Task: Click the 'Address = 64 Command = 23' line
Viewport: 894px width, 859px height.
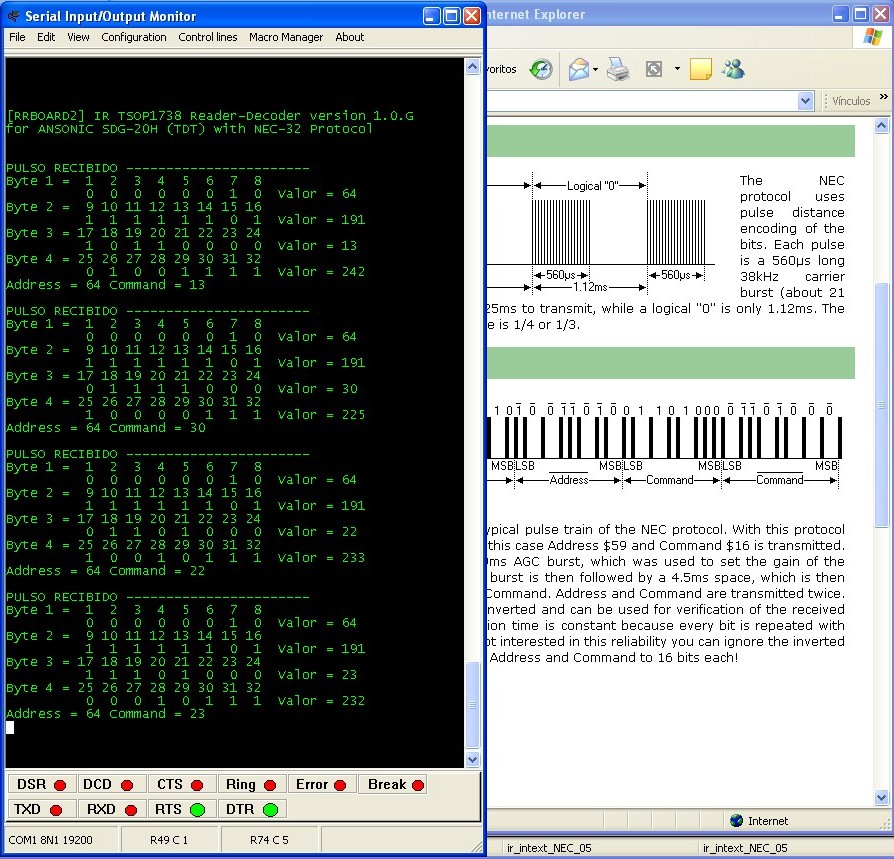Action: [105, 714]
